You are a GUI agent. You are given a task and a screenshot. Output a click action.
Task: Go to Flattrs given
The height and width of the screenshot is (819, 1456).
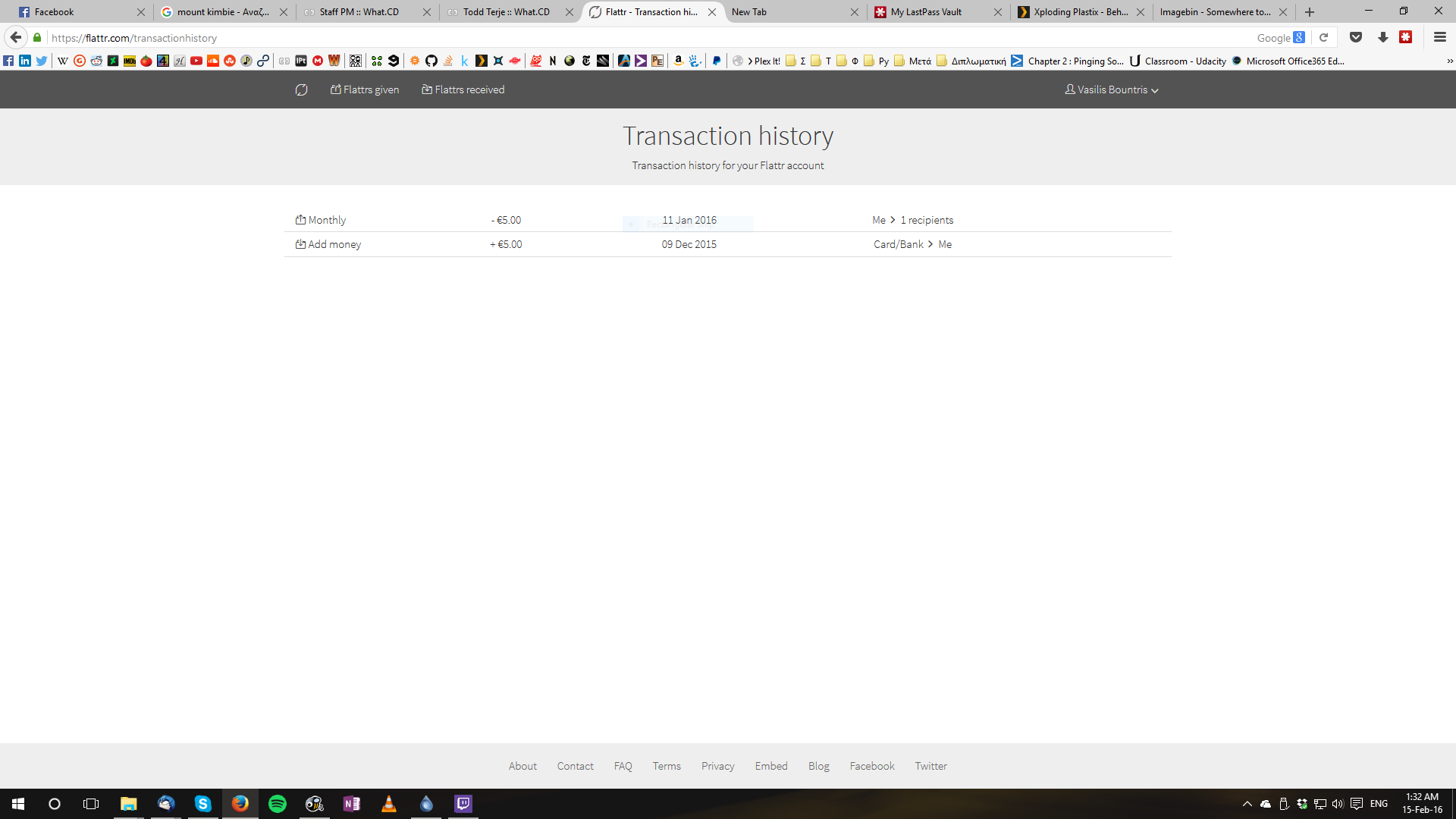click(365, 89)
